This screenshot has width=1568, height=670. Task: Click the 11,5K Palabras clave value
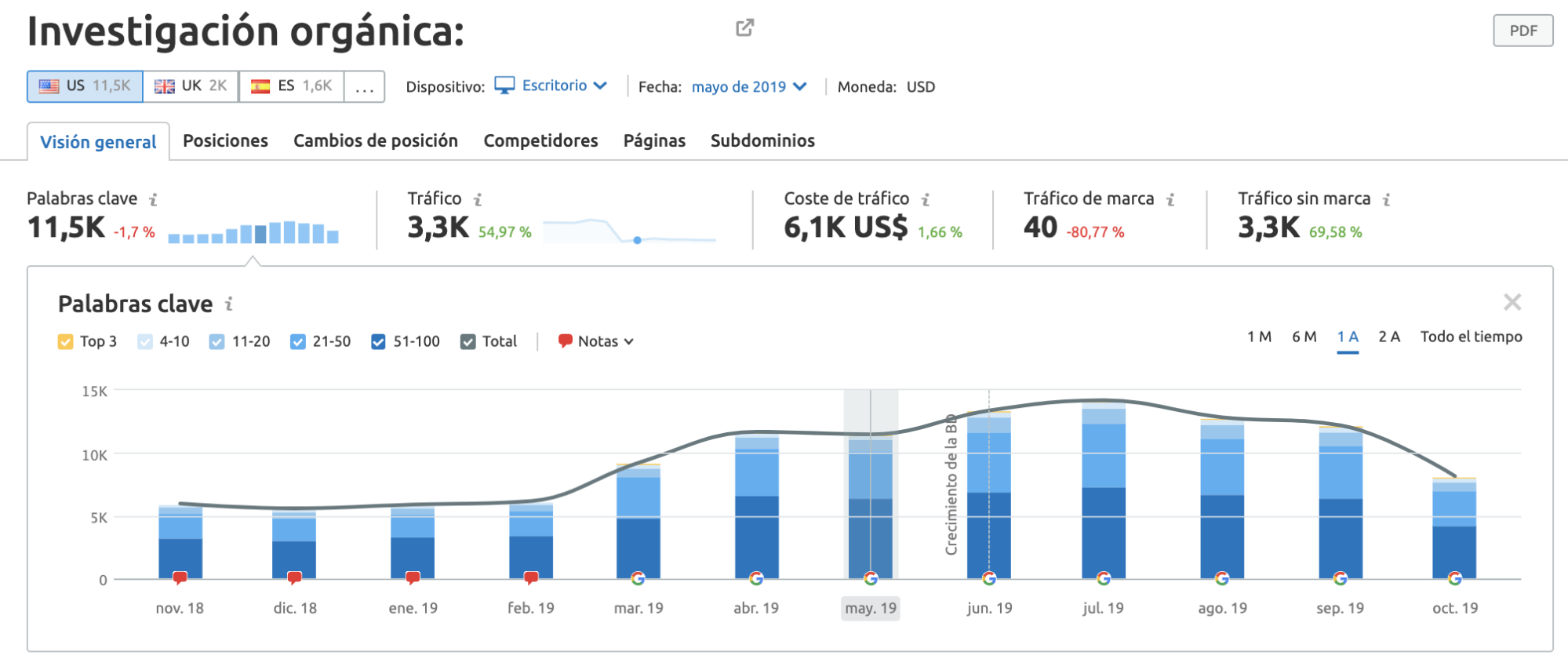click(x=66, y=228)
